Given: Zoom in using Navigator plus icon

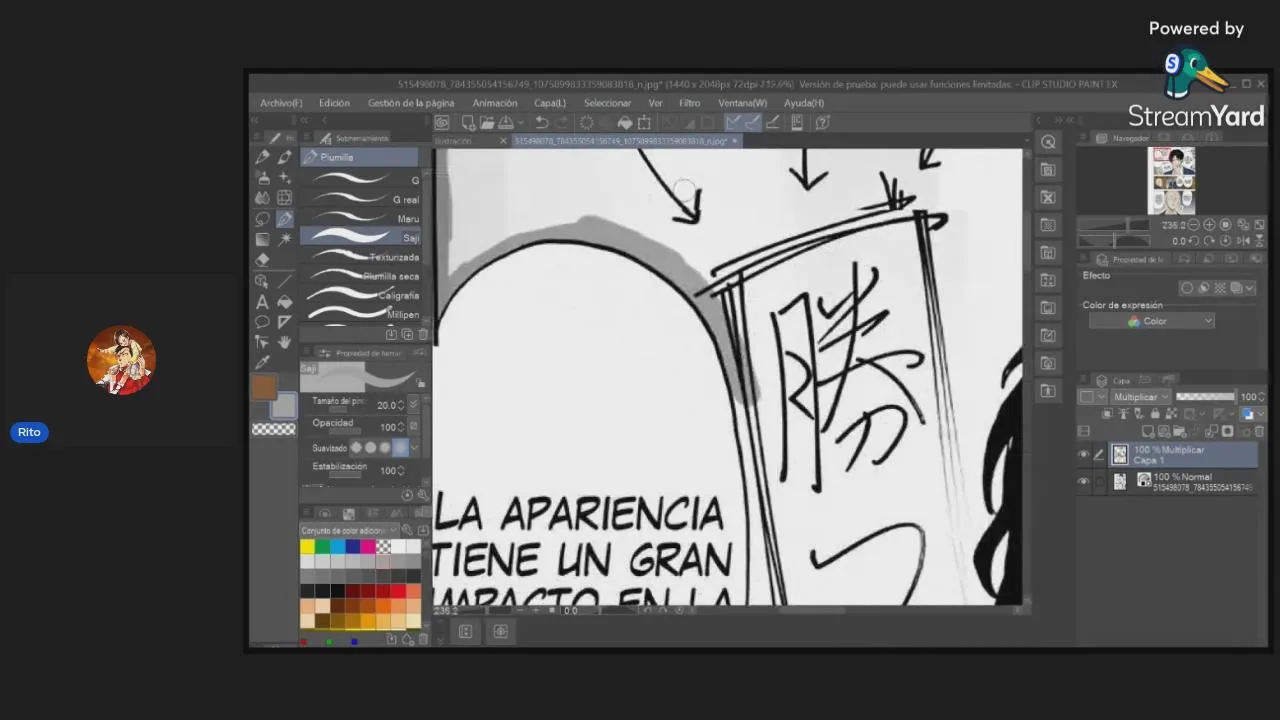Looking at the screenshot, I should tap(1210, 225).
